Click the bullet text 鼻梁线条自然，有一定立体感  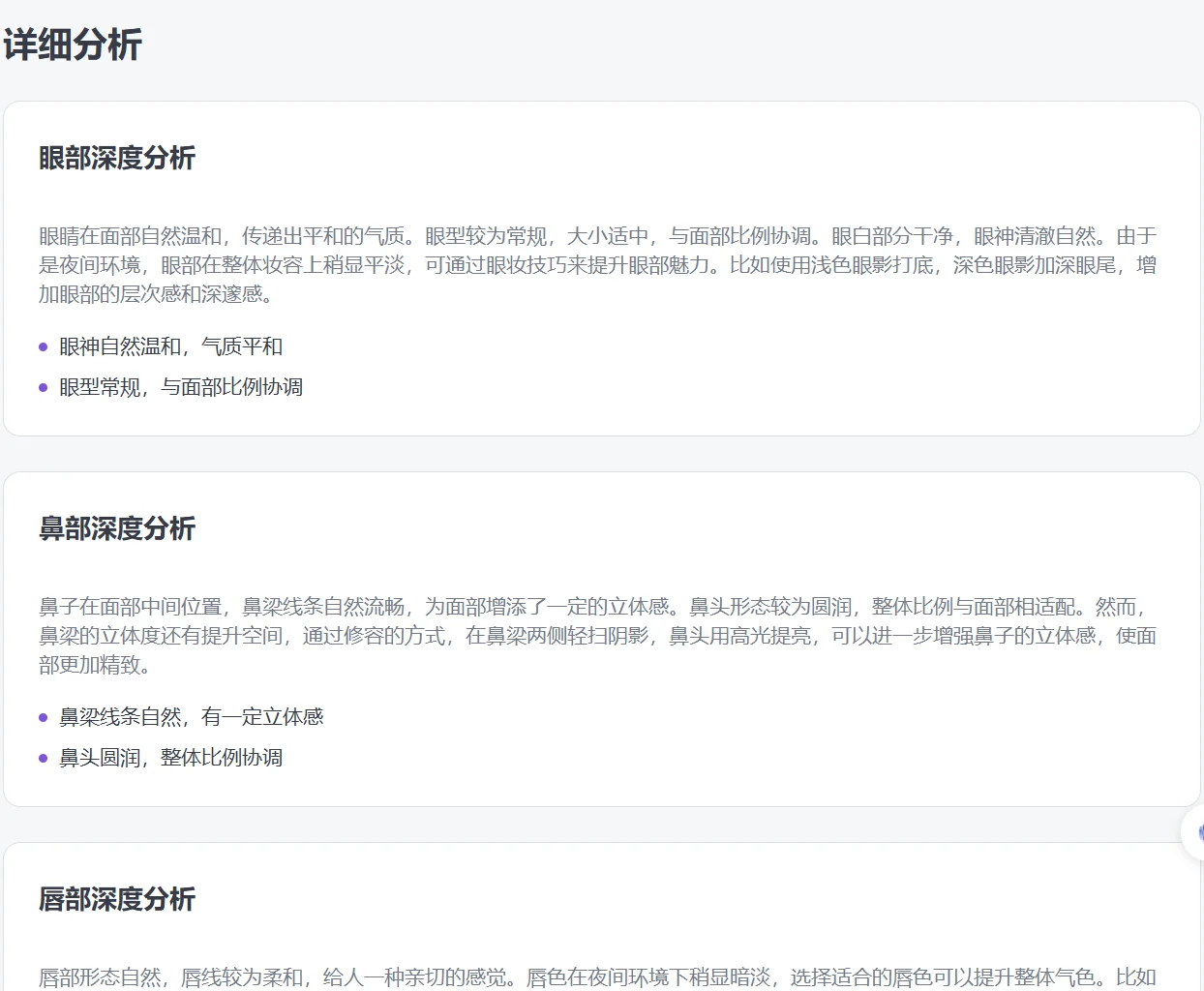click(190, 717)
